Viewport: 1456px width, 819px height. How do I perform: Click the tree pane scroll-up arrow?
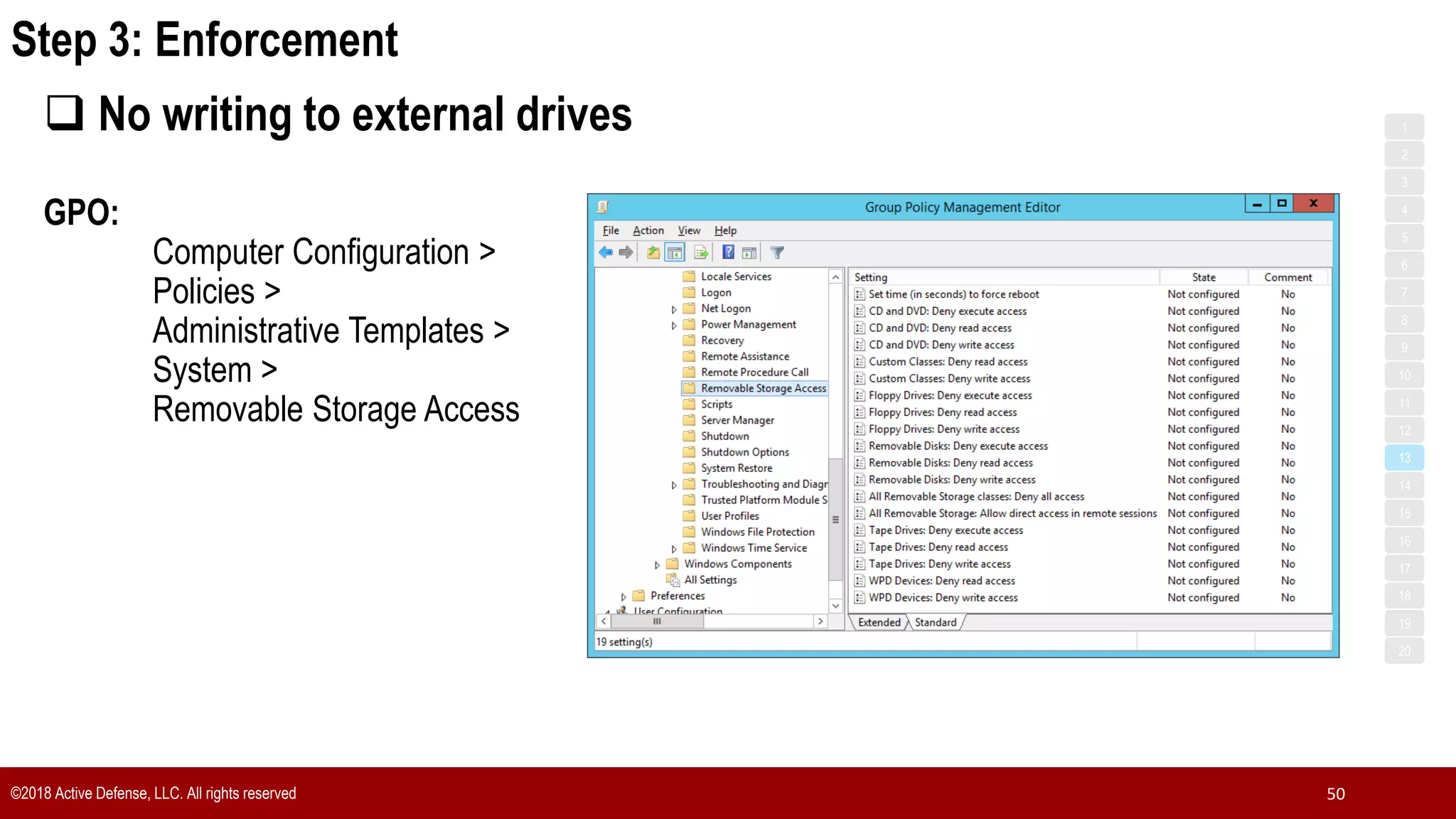pos(836,277)
